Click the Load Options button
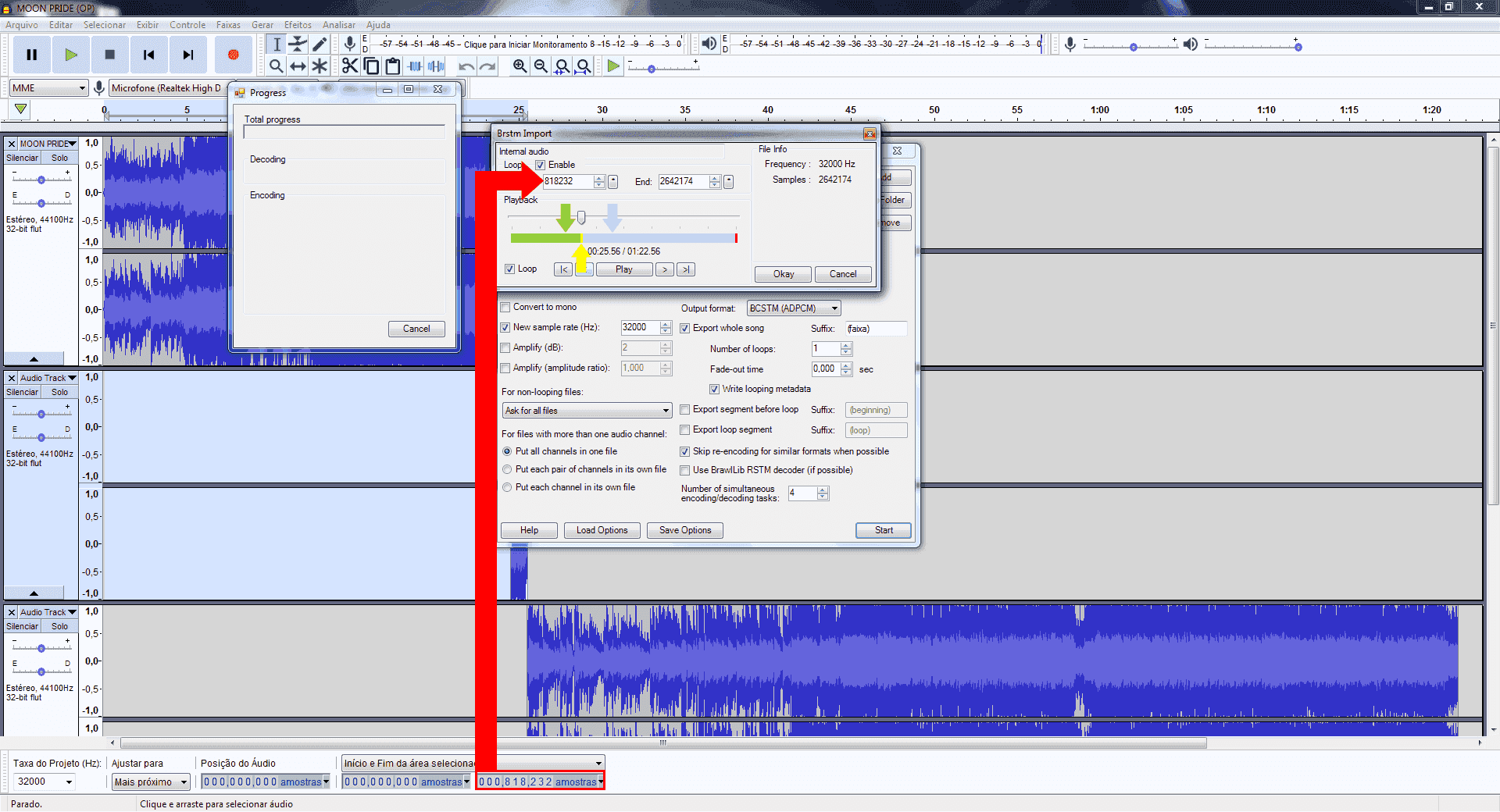This screenshot has width=1500, height=812. tap(602, 530)
